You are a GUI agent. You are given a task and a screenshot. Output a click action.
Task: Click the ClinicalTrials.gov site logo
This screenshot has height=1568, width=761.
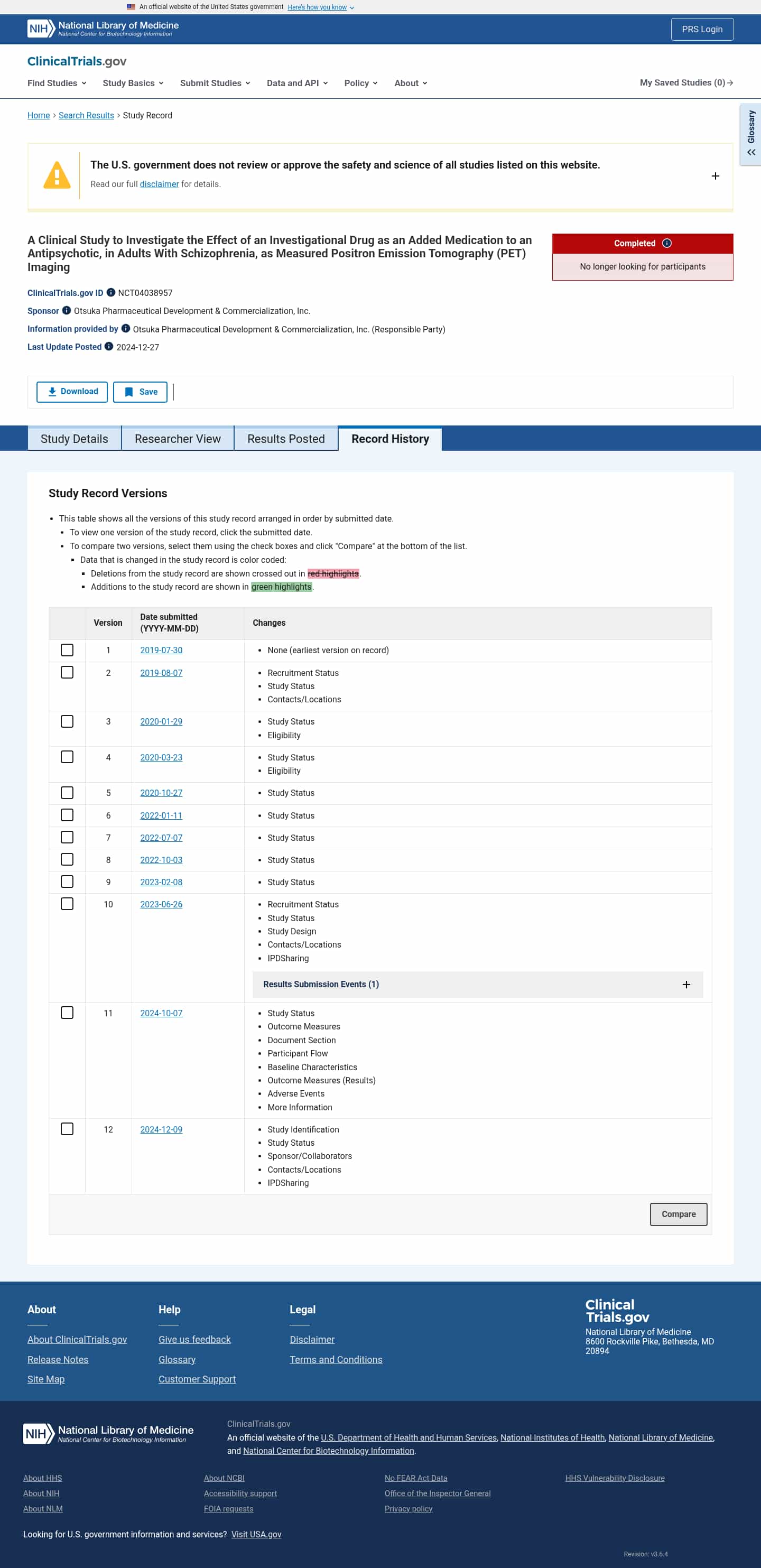pyautogui.click(x=77, y=61)
